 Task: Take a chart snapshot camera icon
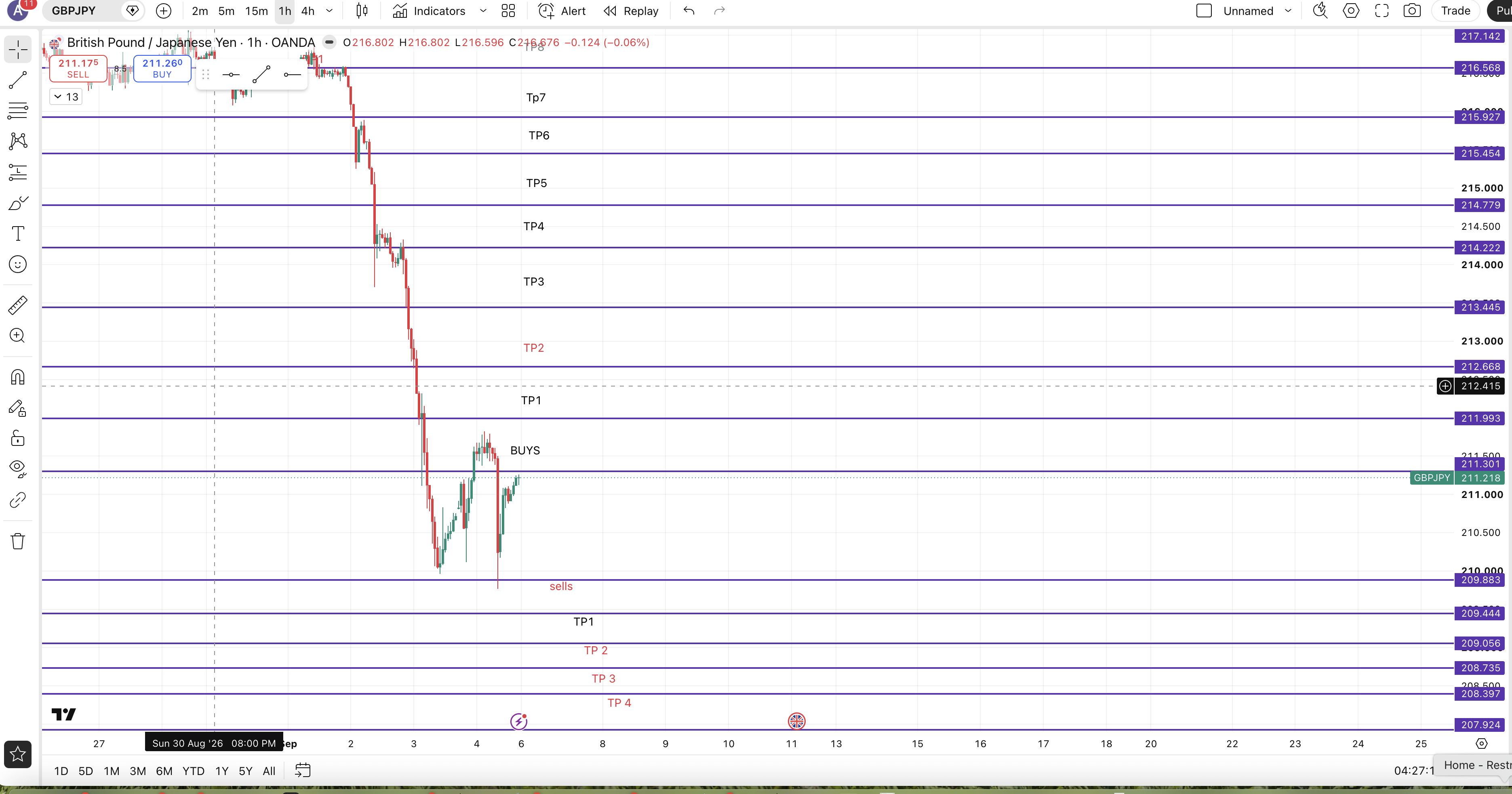1412,11
